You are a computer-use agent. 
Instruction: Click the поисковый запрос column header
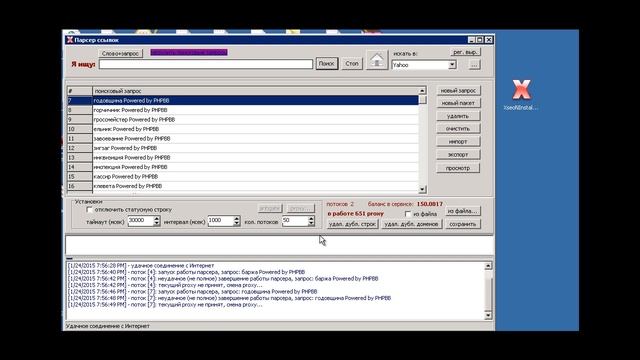[x=256, y=91]
